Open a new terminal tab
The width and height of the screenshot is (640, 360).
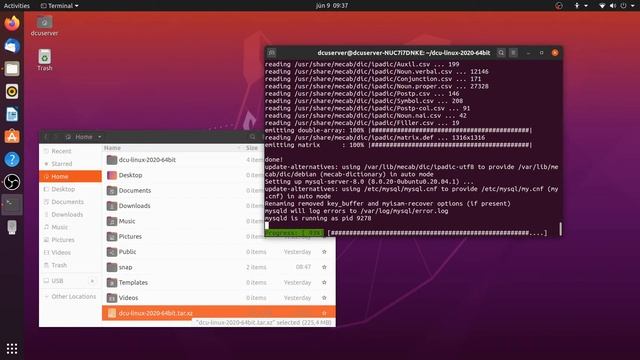(271, 53)
